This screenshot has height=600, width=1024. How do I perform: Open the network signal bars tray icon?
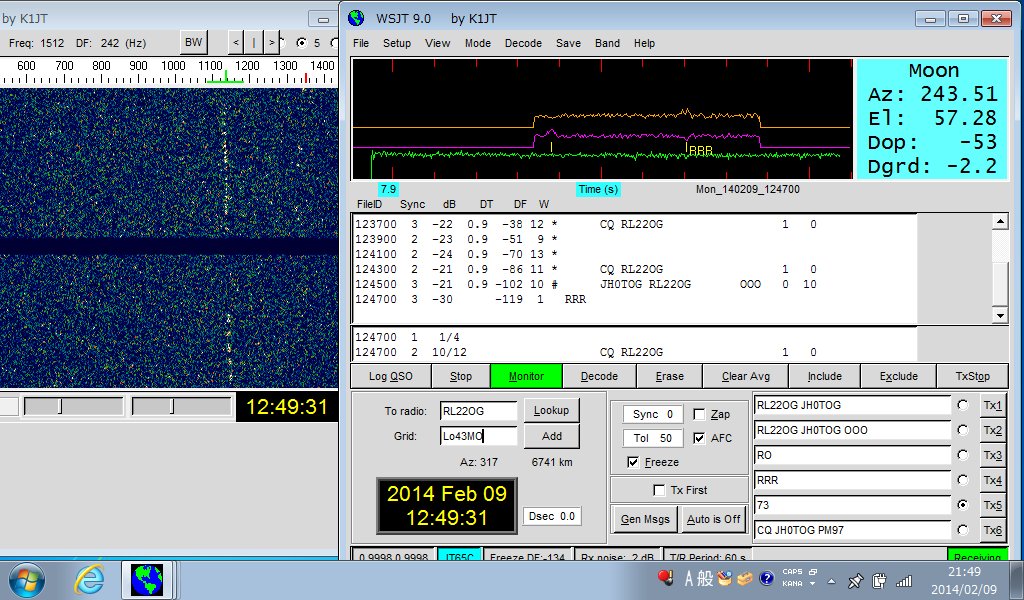click(904, 580)
